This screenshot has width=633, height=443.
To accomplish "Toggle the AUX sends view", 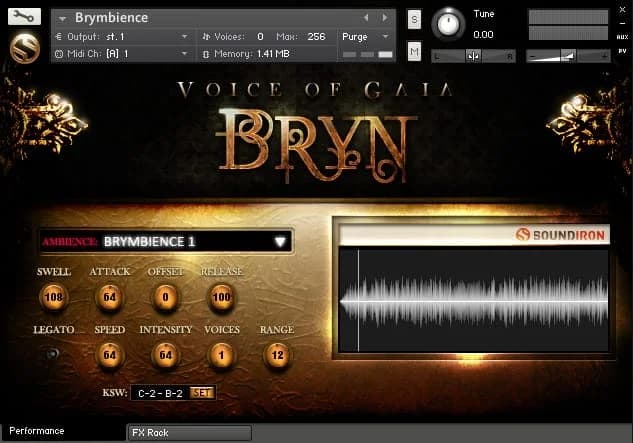I will pyautogui.click(x=622, y=37).
